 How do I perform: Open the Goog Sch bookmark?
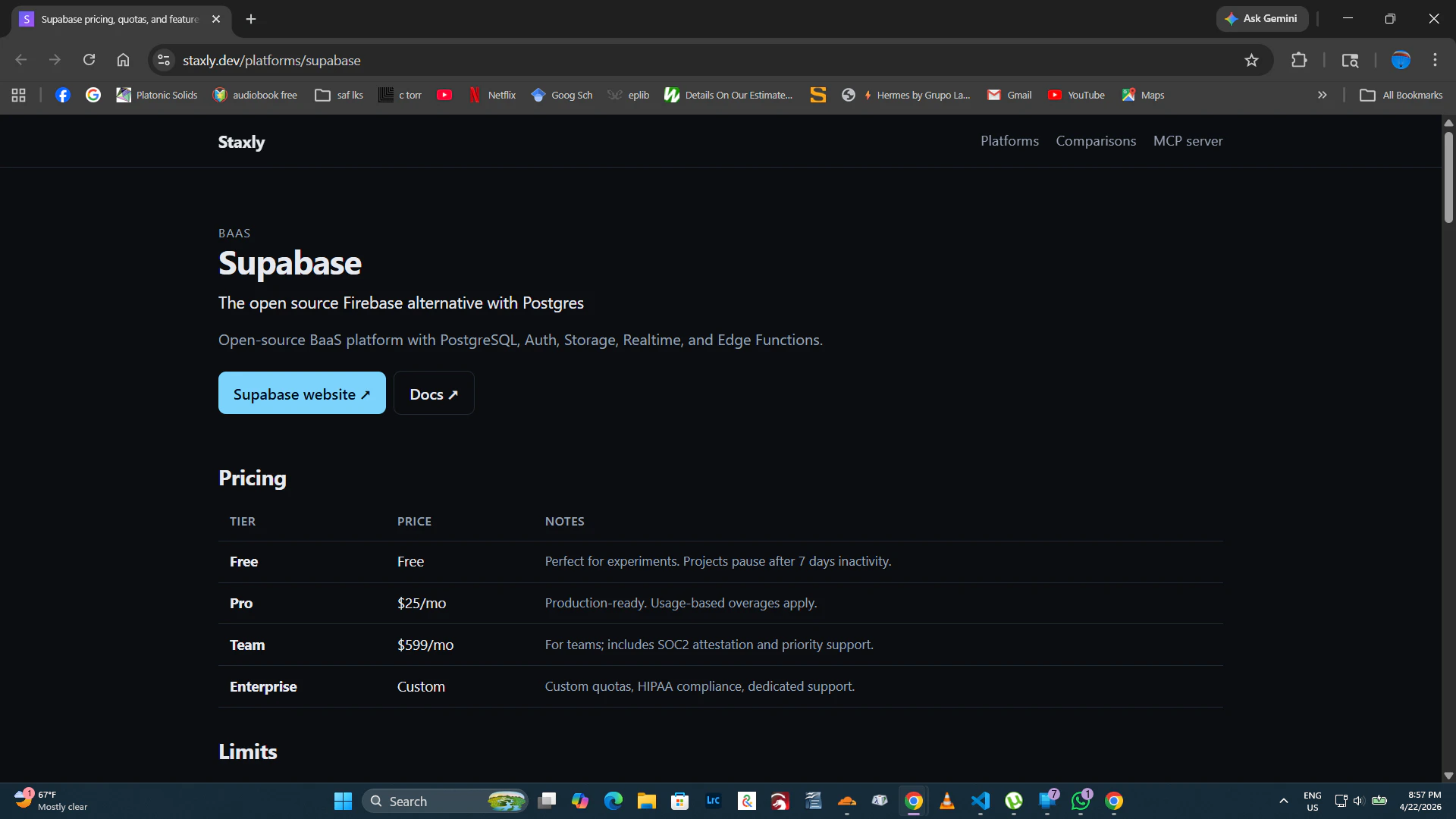(562, 95)
